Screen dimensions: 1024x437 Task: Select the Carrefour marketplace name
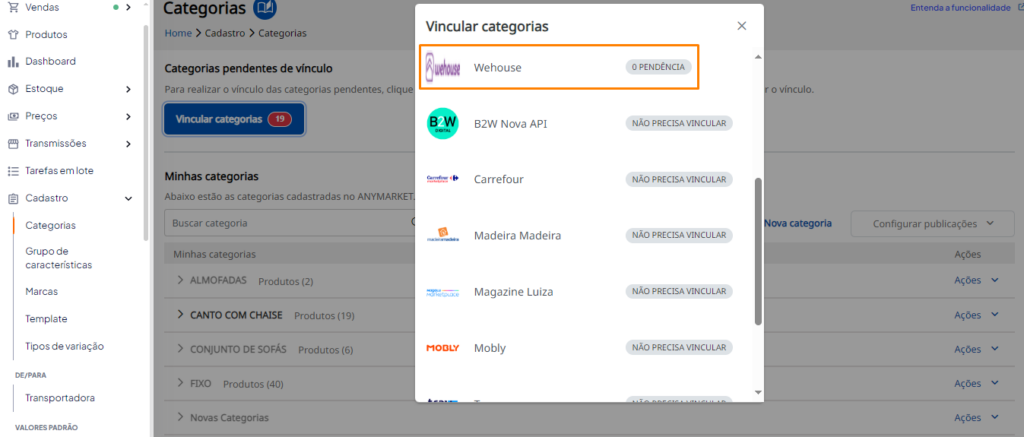[498, 179]
